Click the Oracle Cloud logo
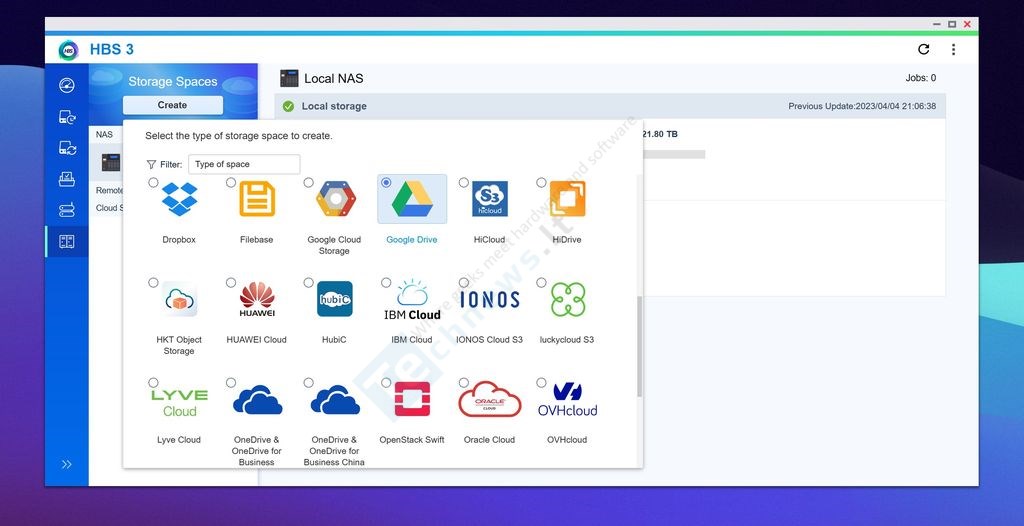The width and height of the screenshot is (1024, 526). (x=490, y=399)
